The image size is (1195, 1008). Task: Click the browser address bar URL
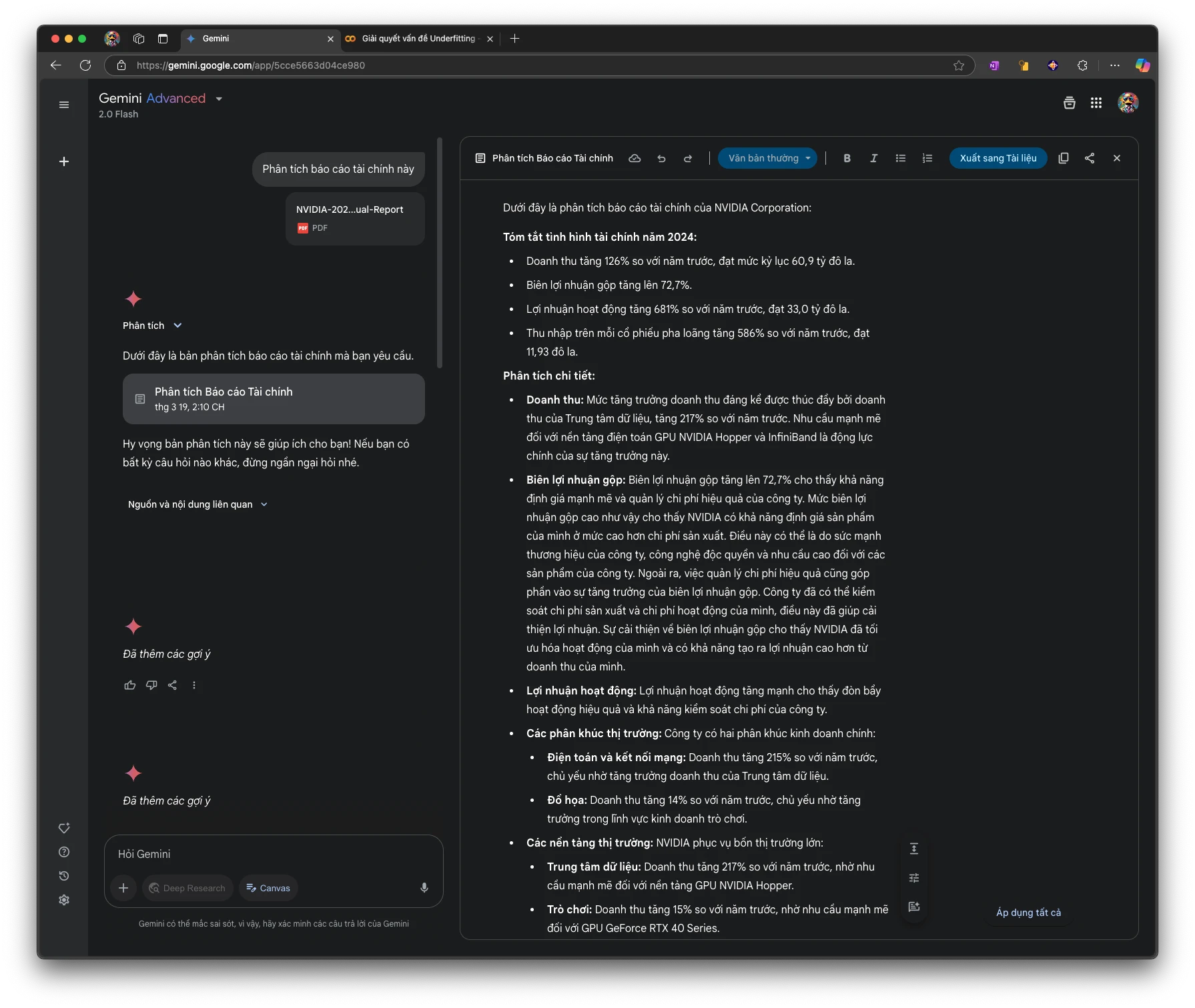point(250,65)
